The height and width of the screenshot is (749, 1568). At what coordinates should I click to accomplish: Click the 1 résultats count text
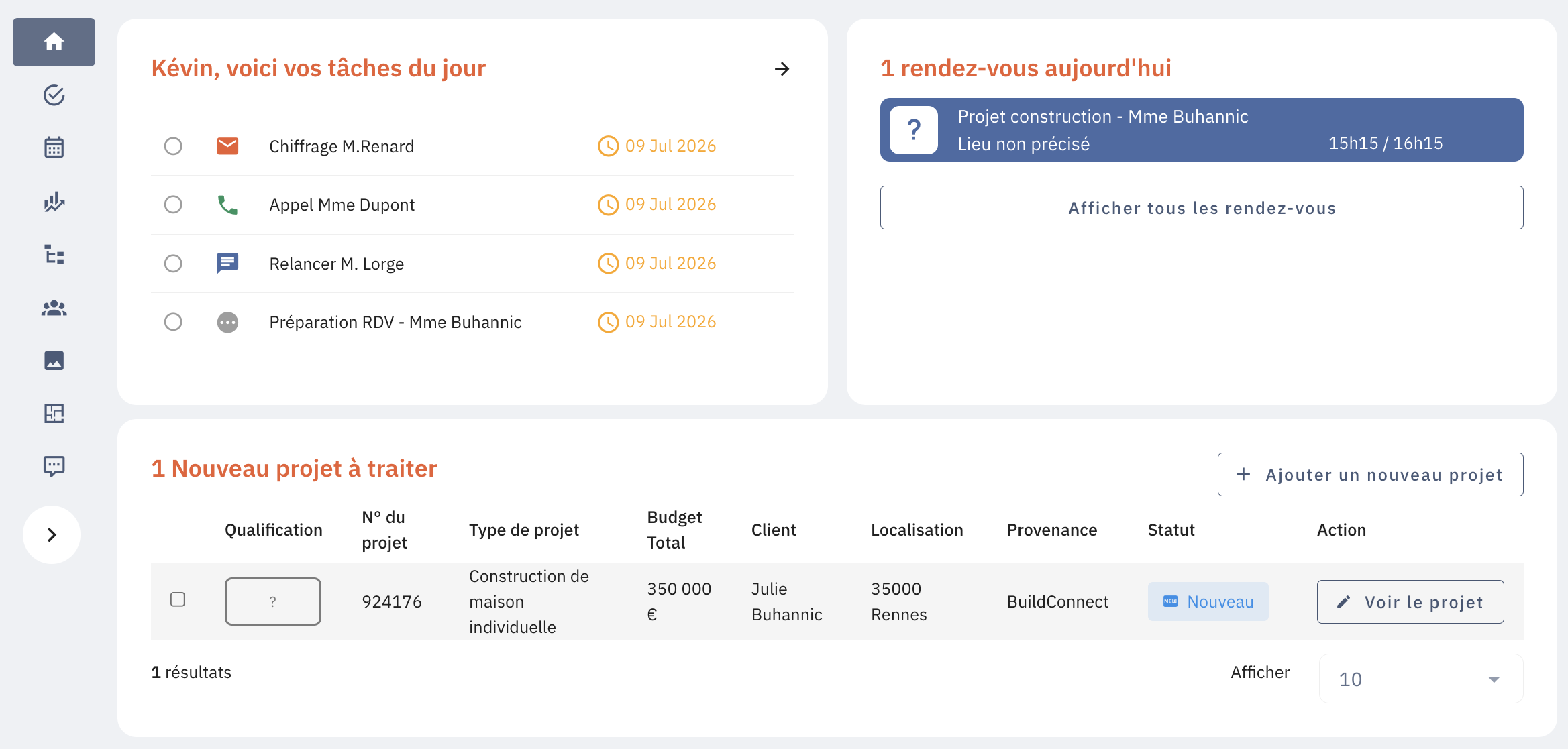tap(191, 672)
